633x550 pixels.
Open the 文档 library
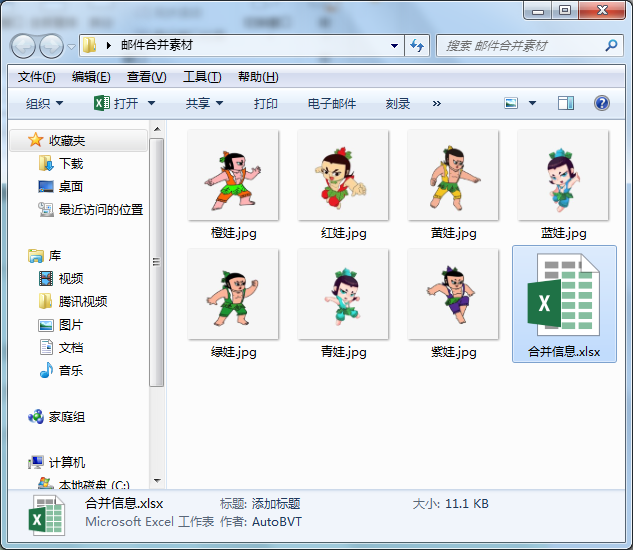(x=61, y=348)
